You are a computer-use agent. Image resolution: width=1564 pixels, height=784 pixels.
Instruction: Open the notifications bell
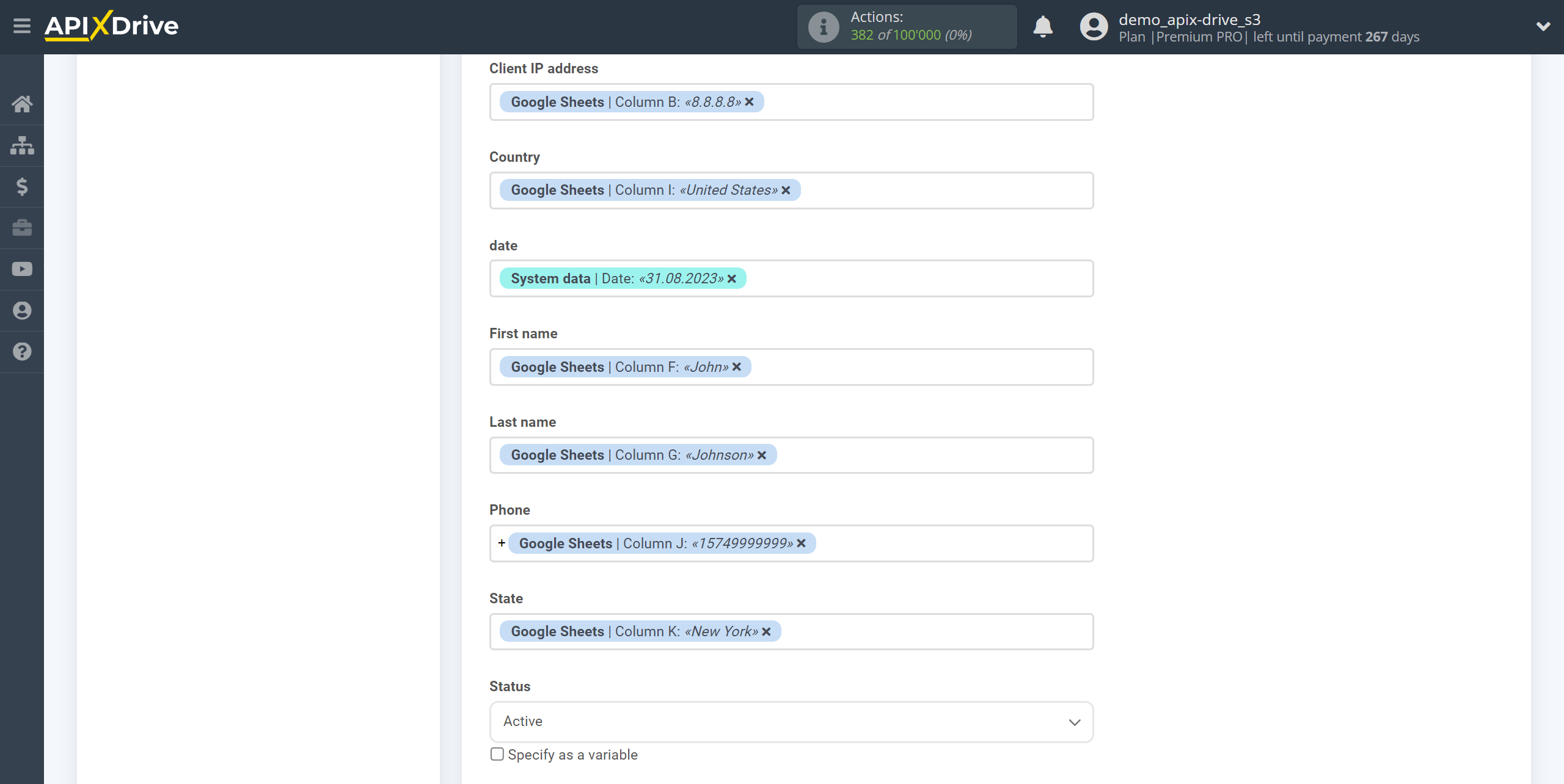tap(1043, 27)
